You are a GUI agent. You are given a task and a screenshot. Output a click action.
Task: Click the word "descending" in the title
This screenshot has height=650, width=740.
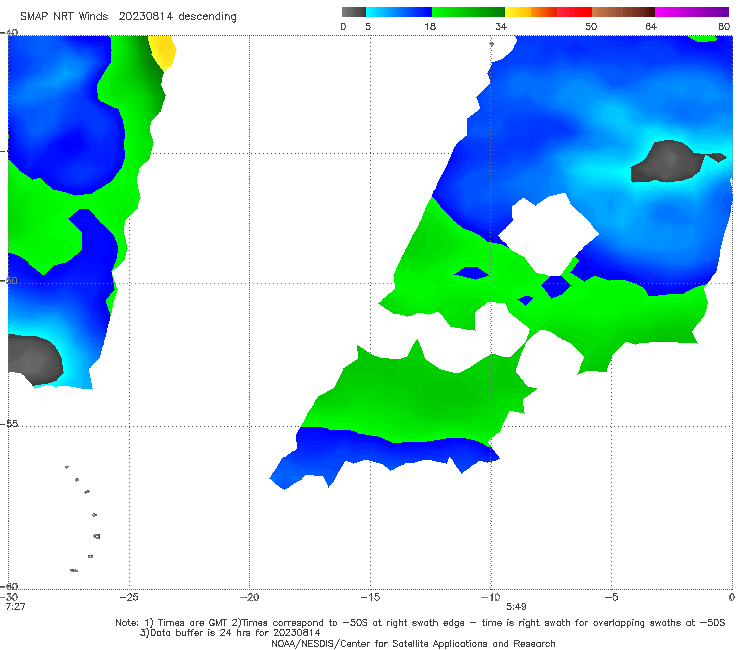[x=208, y=17]
